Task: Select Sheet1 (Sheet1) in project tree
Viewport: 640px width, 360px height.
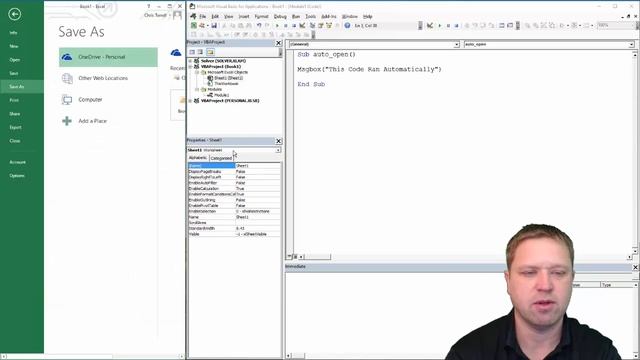Action: [x=228, y=78]
